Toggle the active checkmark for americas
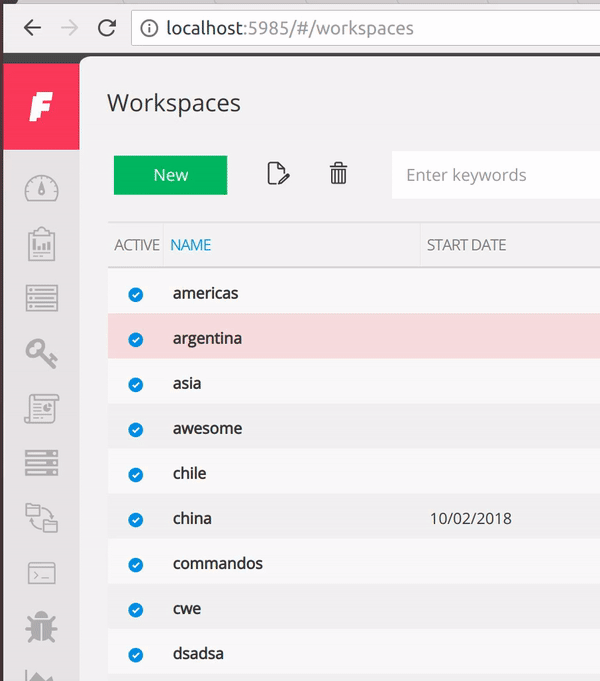The height and width of the screenshot is (681, 600). pos(136,294)
